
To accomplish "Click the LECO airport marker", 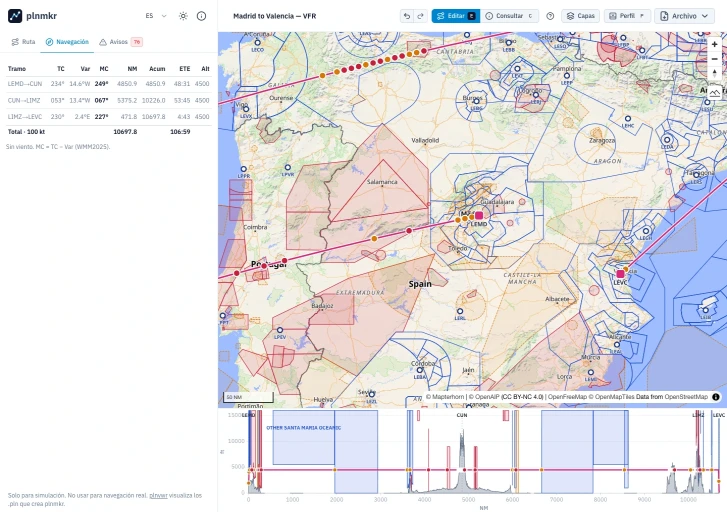I will pyautogui.click(x=257, y=43).
